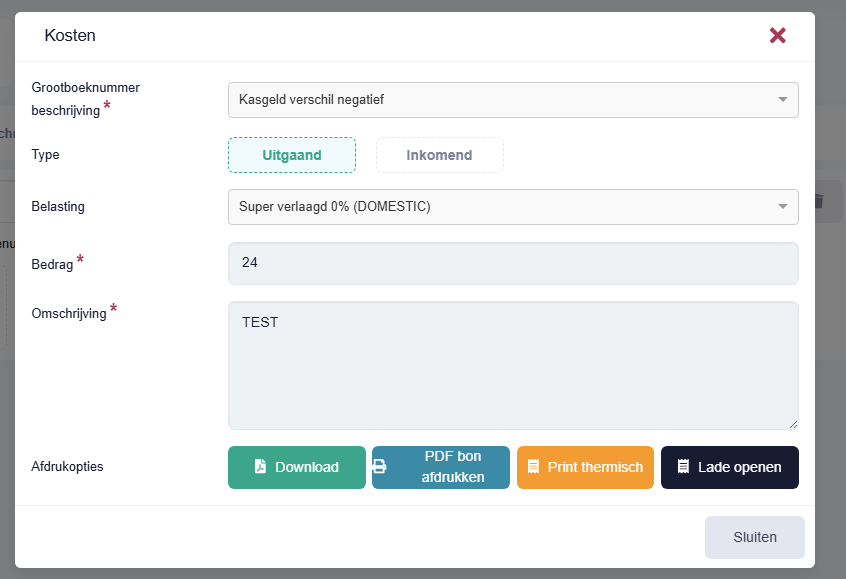Close the Kosten dialog with the X icon
Screen dimensions: 846x579
pos(777,36)
